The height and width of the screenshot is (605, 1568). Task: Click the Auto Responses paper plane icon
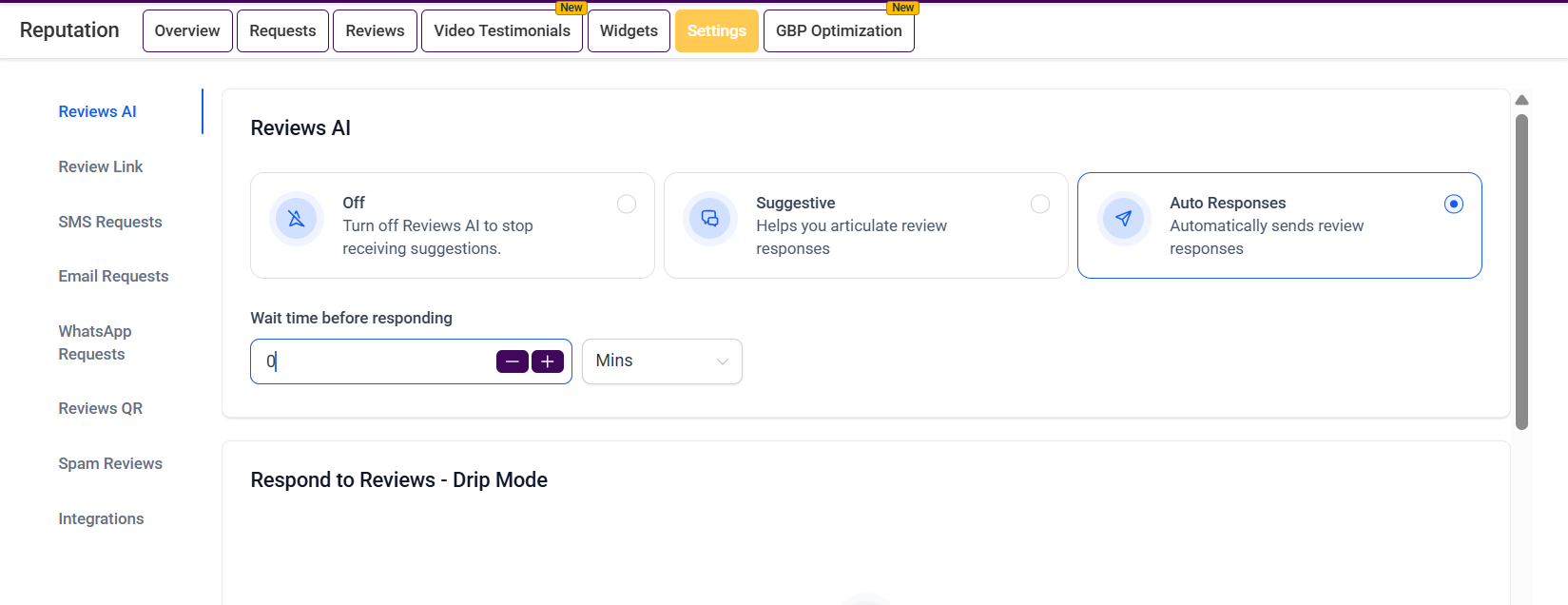click(x=1124, y=219)
